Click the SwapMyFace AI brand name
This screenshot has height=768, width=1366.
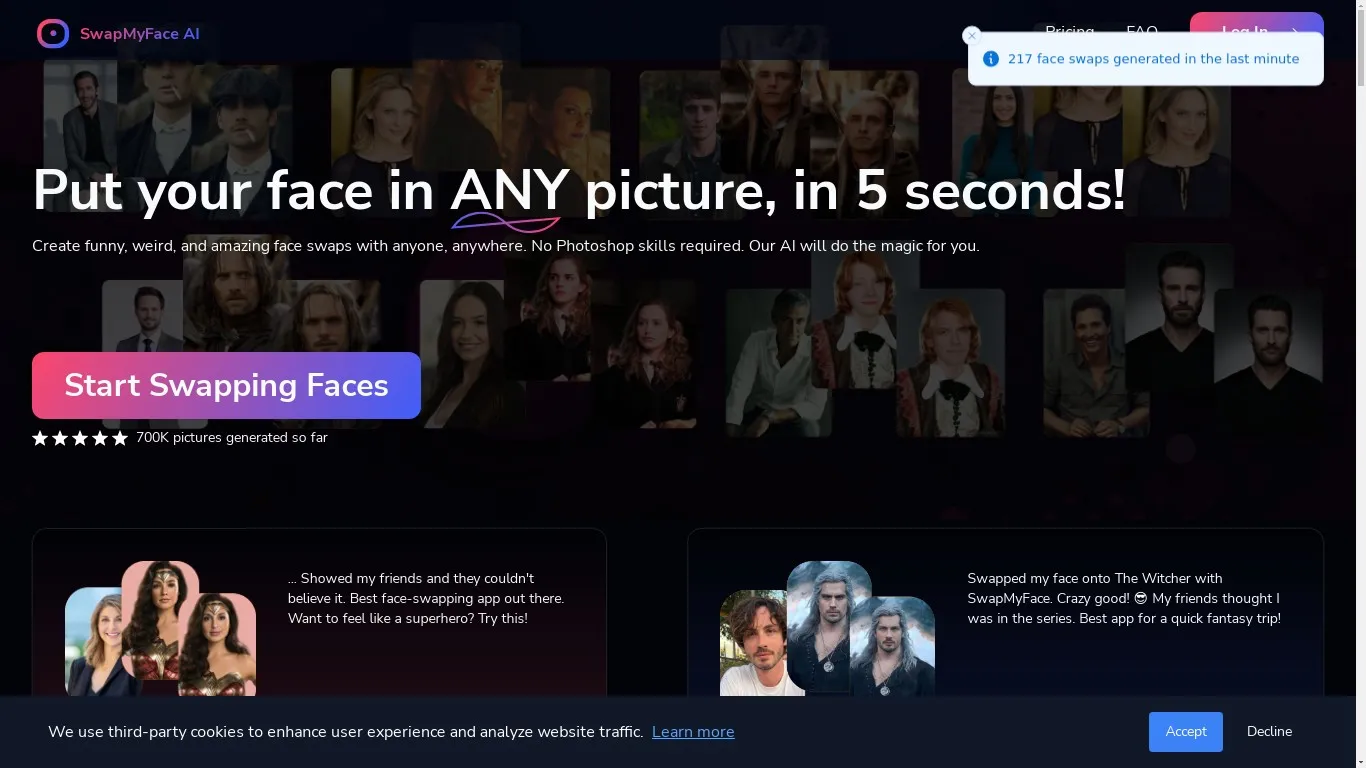pyautogui.click(x=140, y=34)
